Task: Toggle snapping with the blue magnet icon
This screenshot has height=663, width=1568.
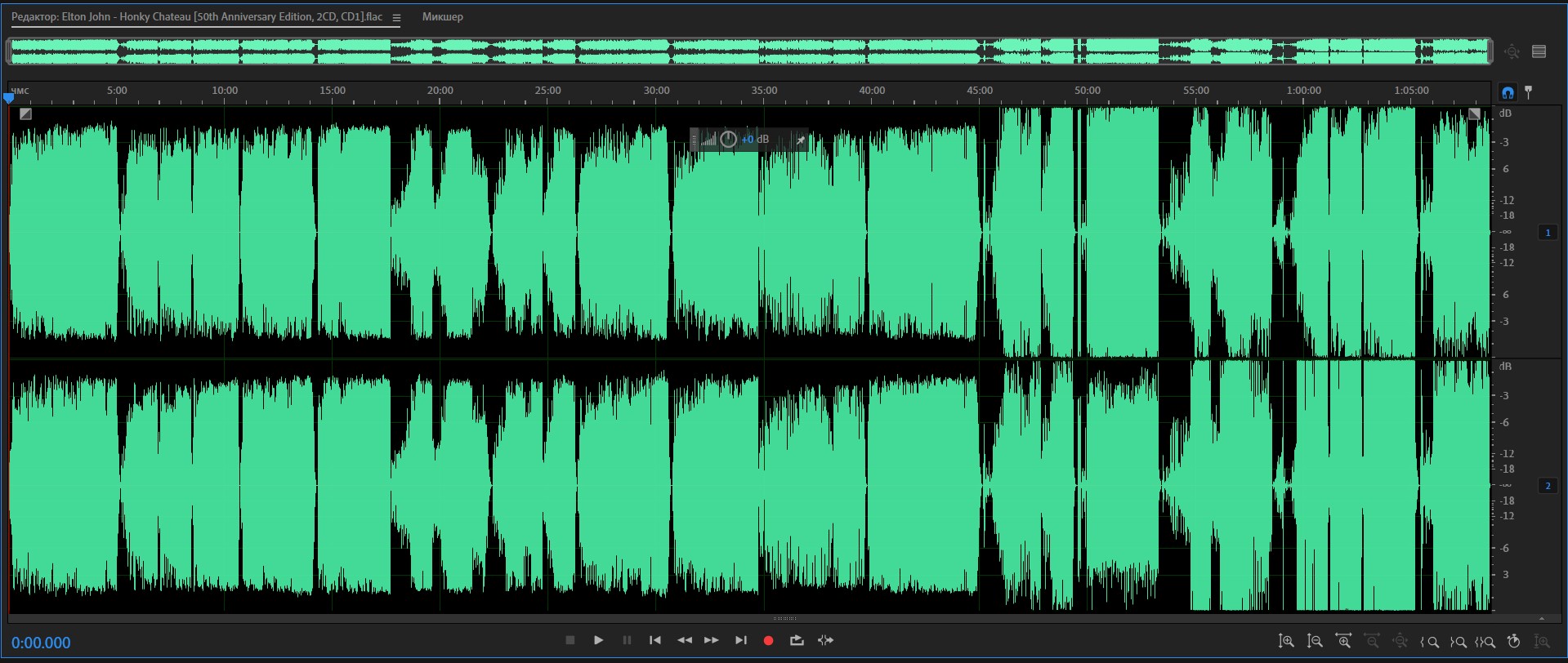Action: pos(1508,92)
